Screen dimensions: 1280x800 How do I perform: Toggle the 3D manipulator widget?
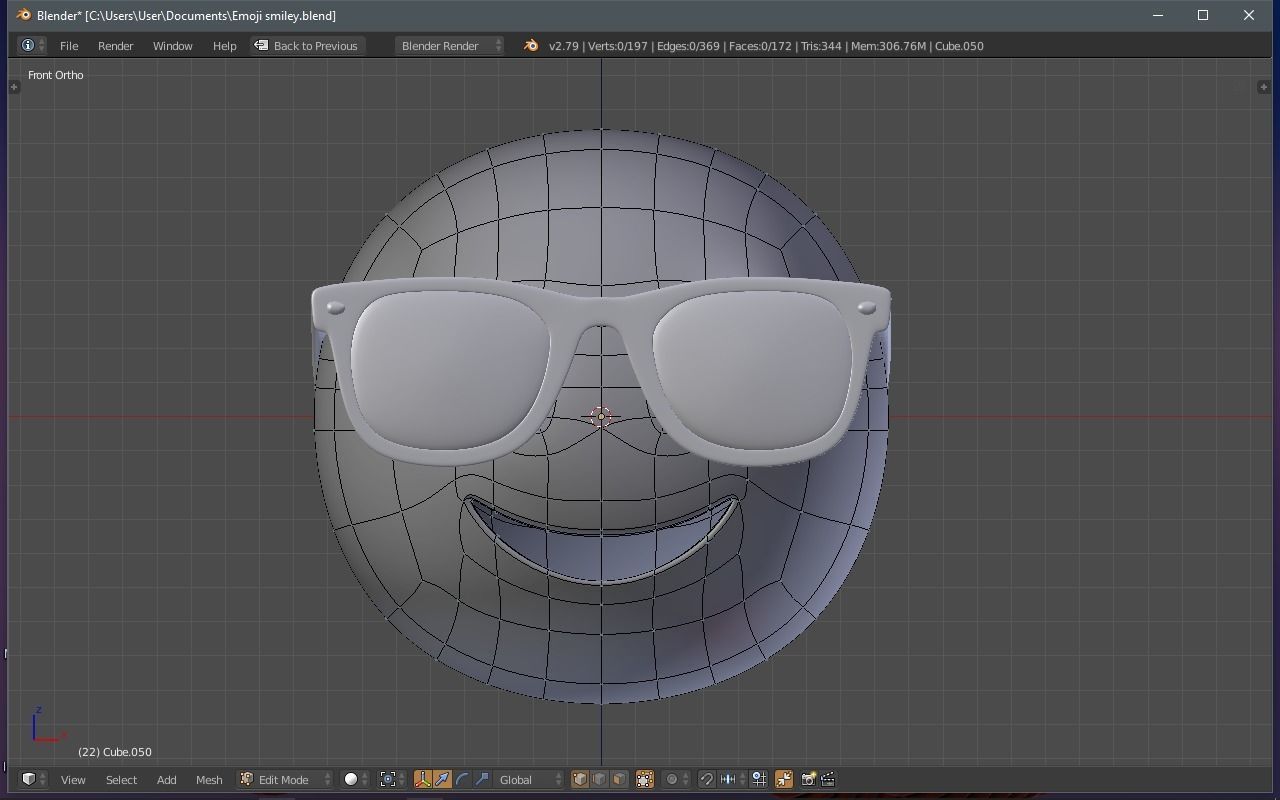click(x=422, y=779)
